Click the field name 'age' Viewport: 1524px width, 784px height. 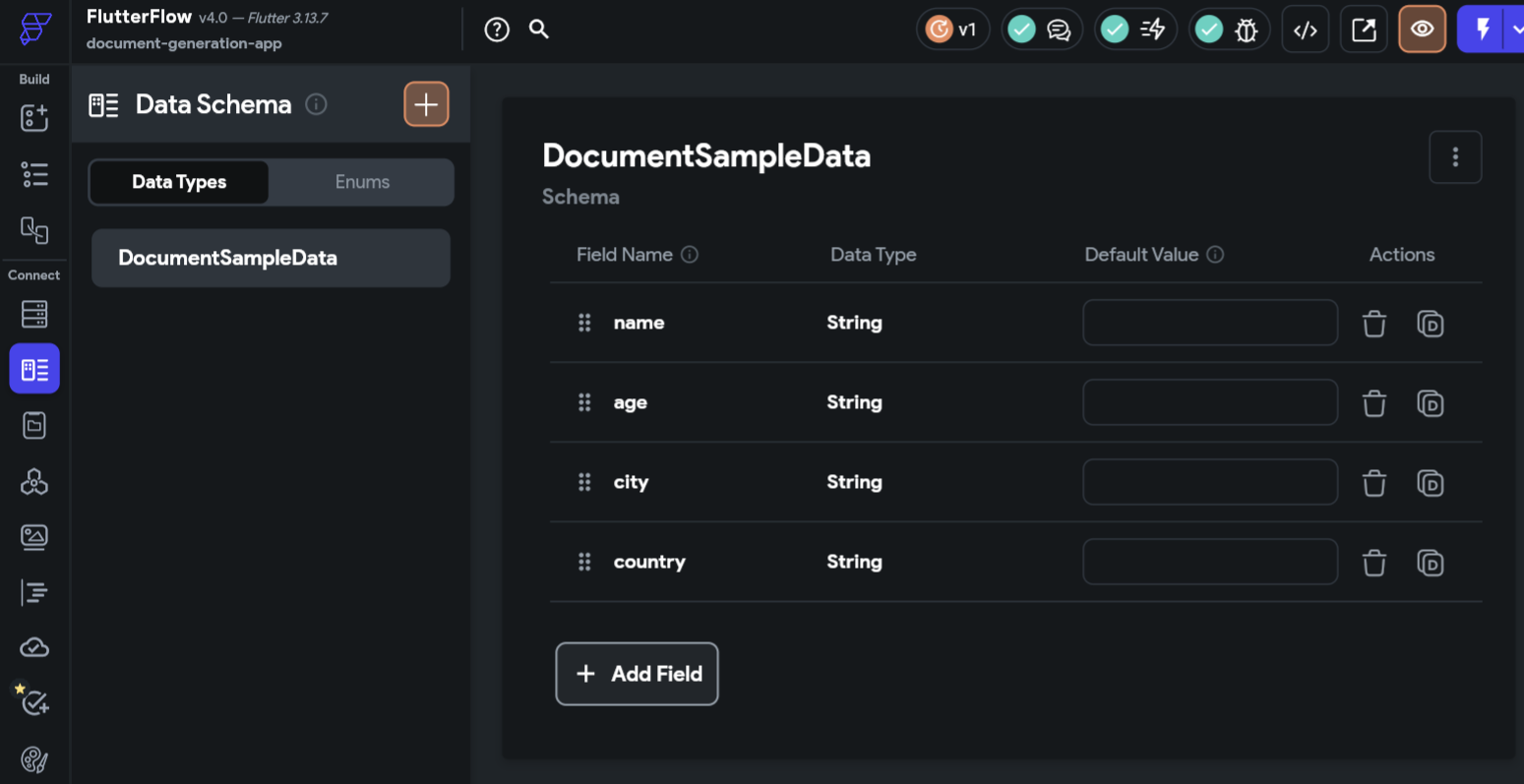point(631,403)
